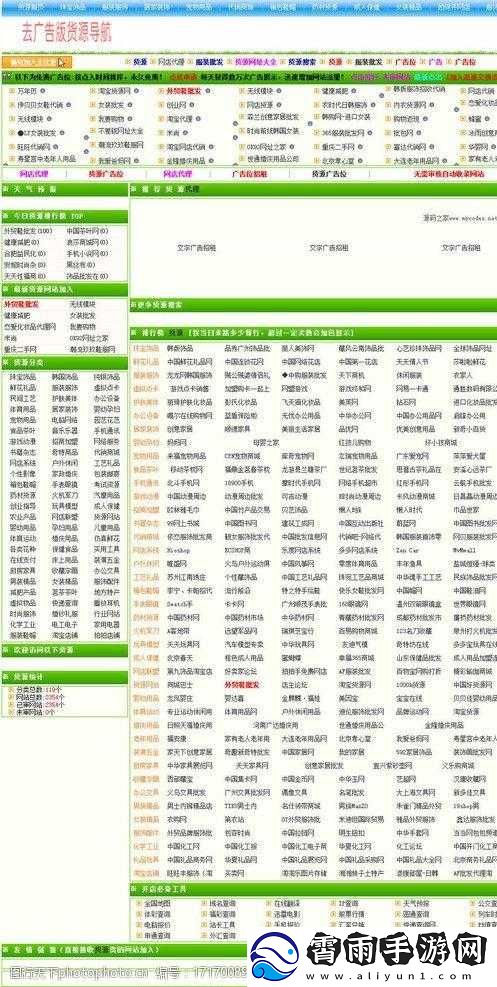The image size is (497, 987).
Task: Select 韩国饰品 in the 货源分类 sidebar
Action: 65,377
